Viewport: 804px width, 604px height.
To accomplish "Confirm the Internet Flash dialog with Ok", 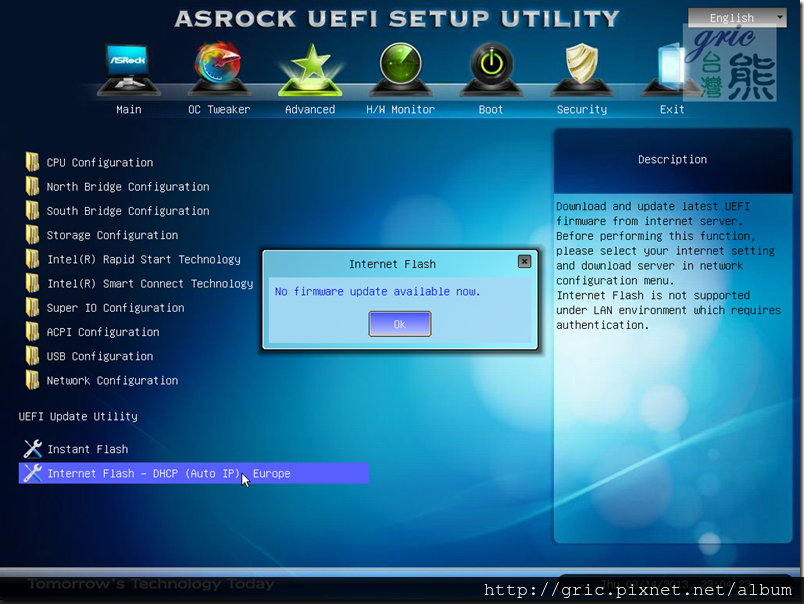I will (399, 324).
